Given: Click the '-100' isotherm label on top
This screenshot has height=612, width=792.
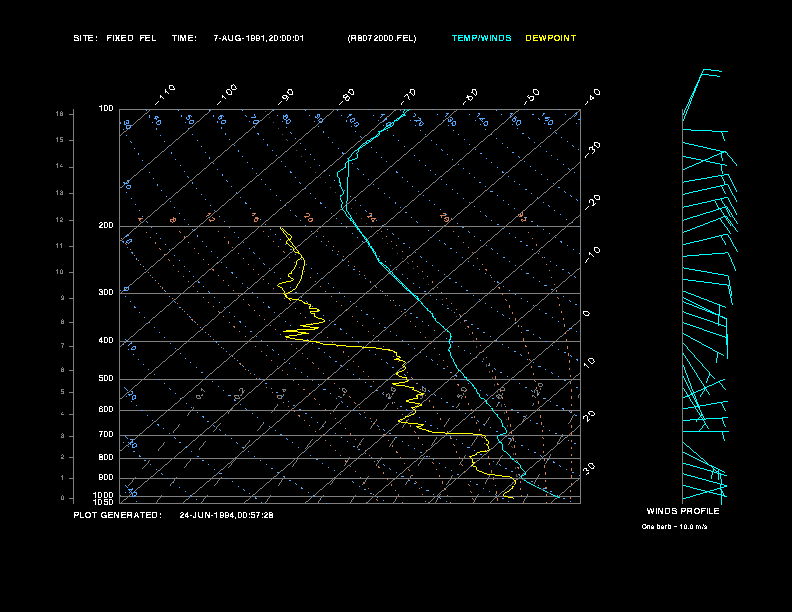Looking at the screenshot, I should coord(227,95).
